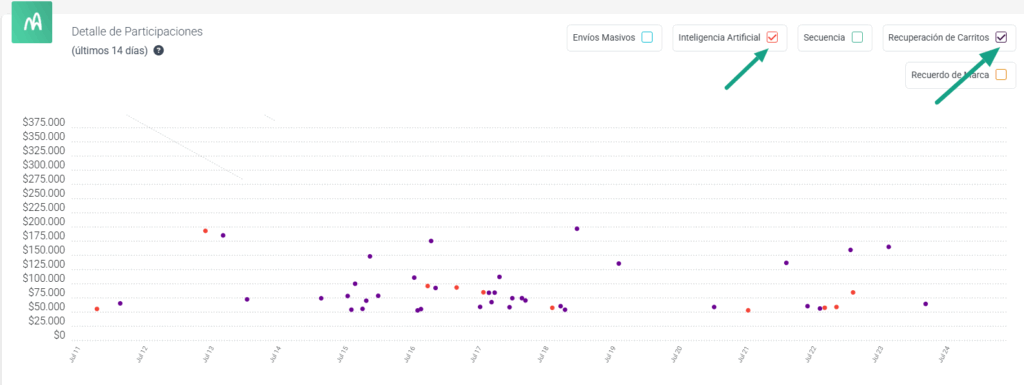Click the (últimos 14 días) label

click(110, 51)
